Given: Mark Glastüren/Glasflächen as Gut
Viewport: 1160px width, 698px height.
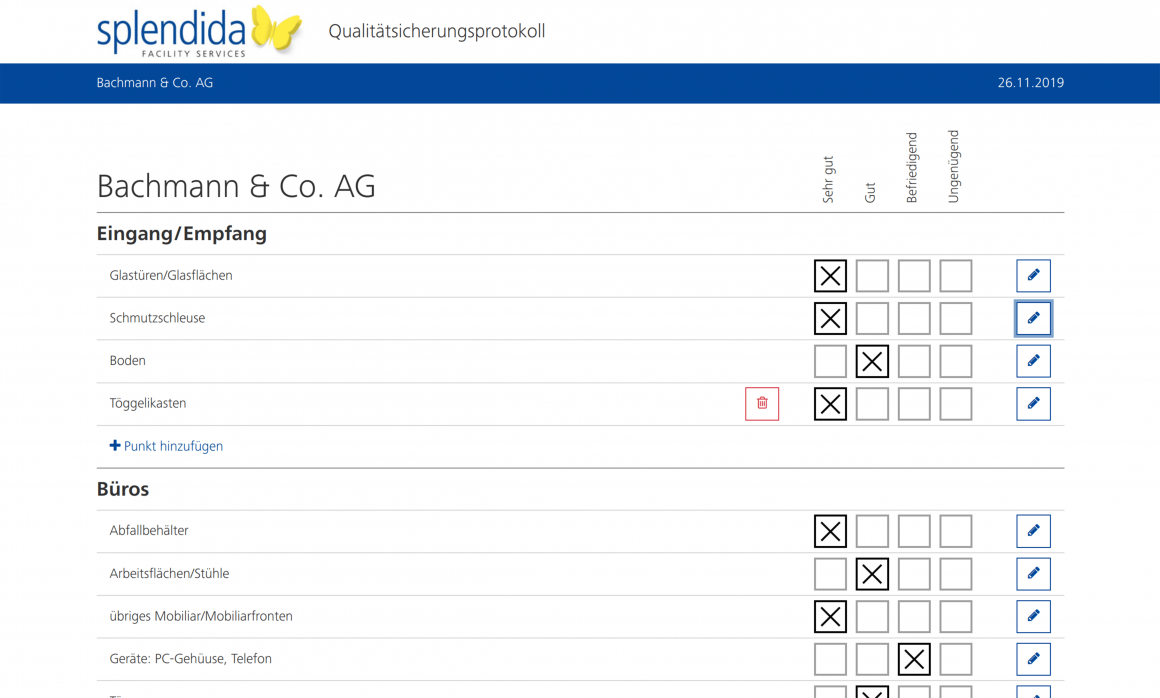Looking at the screenshot, I should tap(872, 276).
